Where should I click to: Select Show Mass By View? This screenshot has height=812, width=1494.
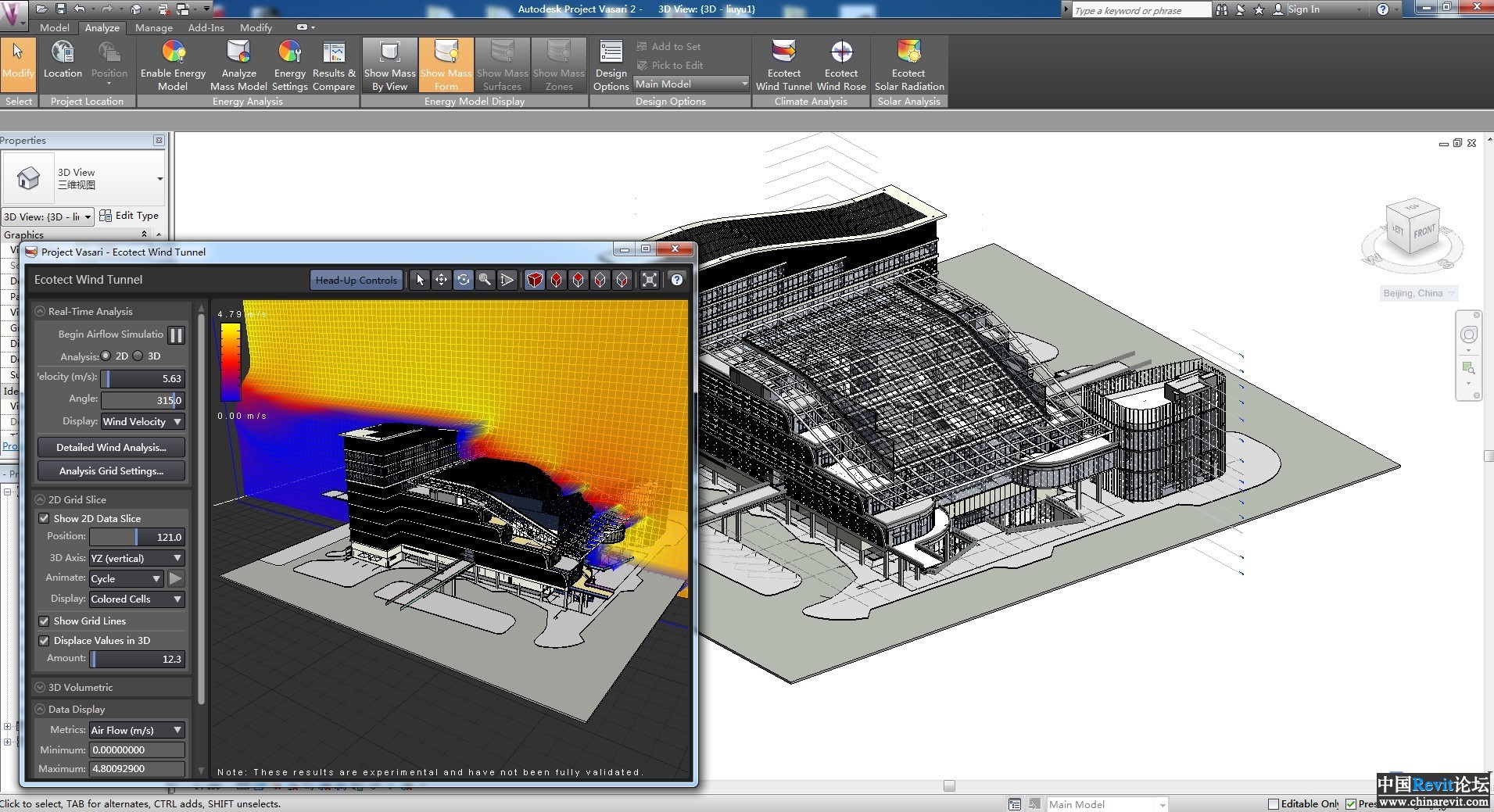pyautogui.click(x=389, y=65)
